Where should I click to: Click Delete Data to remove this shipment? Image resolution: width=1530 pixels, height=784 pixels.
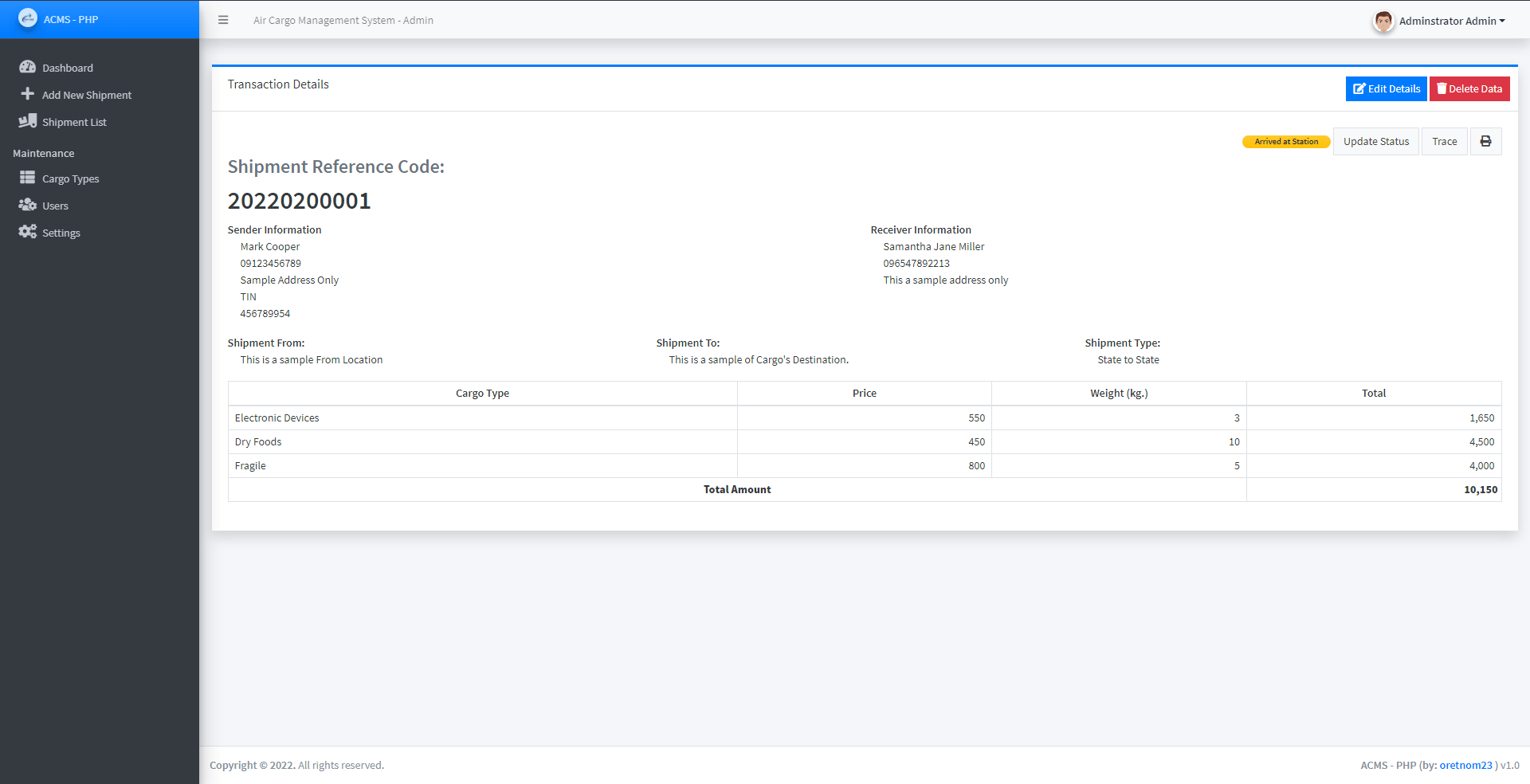1469,88
